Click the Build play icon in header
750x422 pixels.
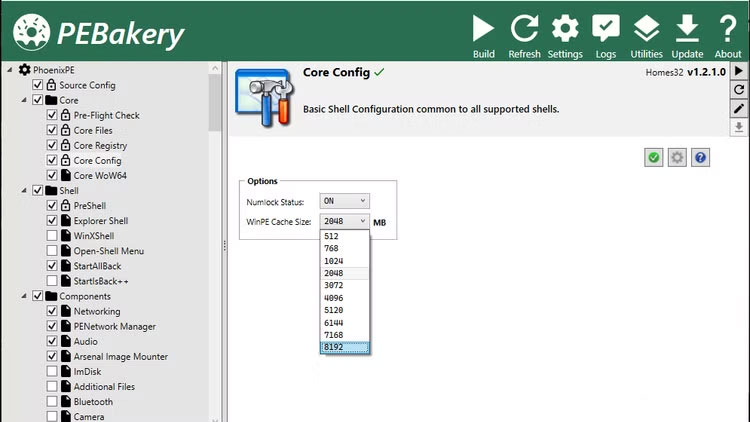pos(484,28)
